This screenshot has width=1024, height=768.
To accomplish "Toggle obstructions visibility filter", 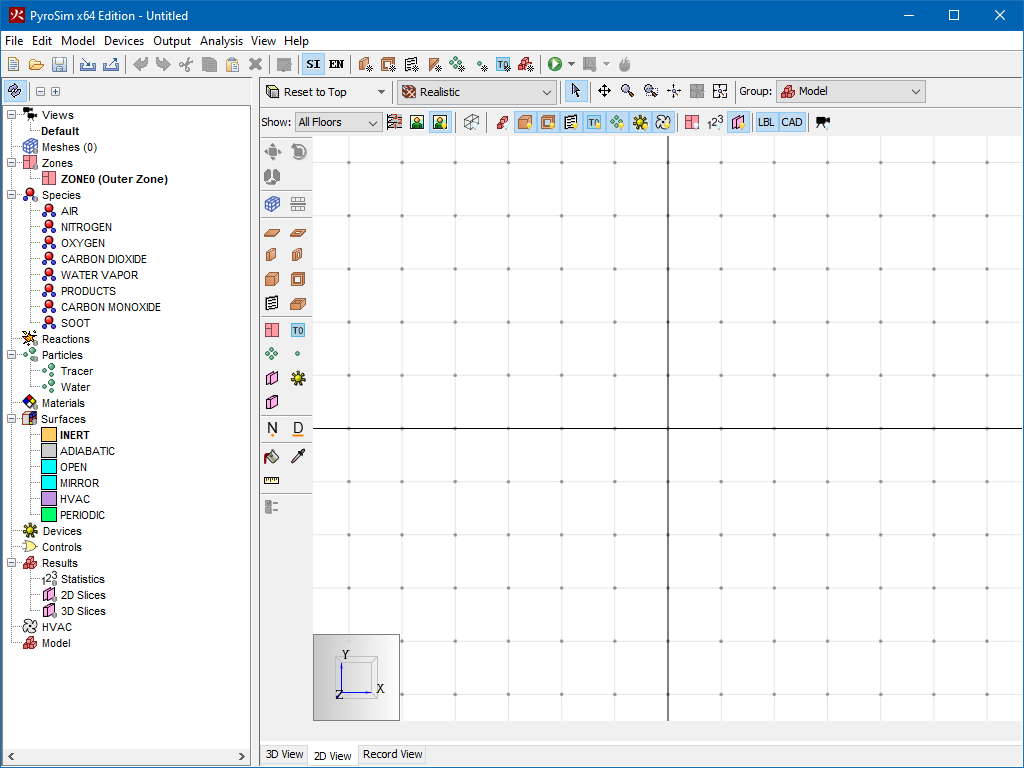I will 525,122.
